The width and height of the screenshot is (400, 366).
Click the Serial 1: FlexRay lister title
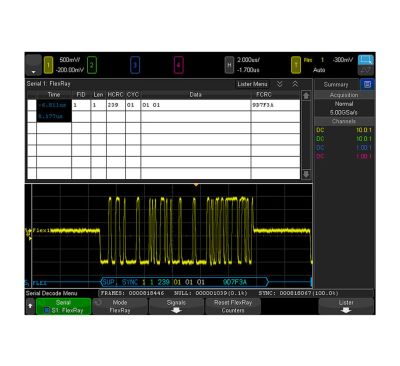49,84
